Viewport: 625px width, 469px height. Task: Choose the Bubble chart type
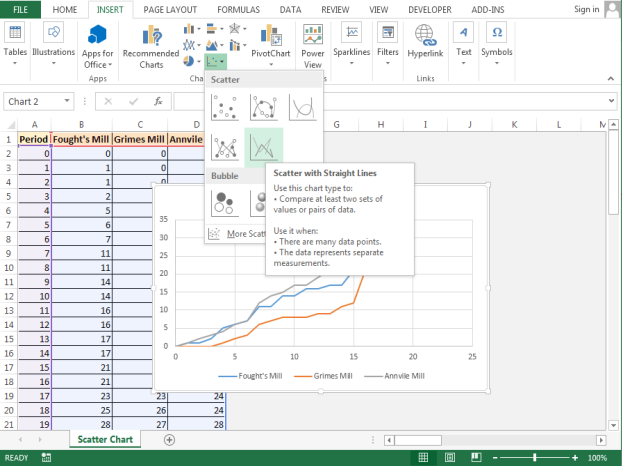225,204
